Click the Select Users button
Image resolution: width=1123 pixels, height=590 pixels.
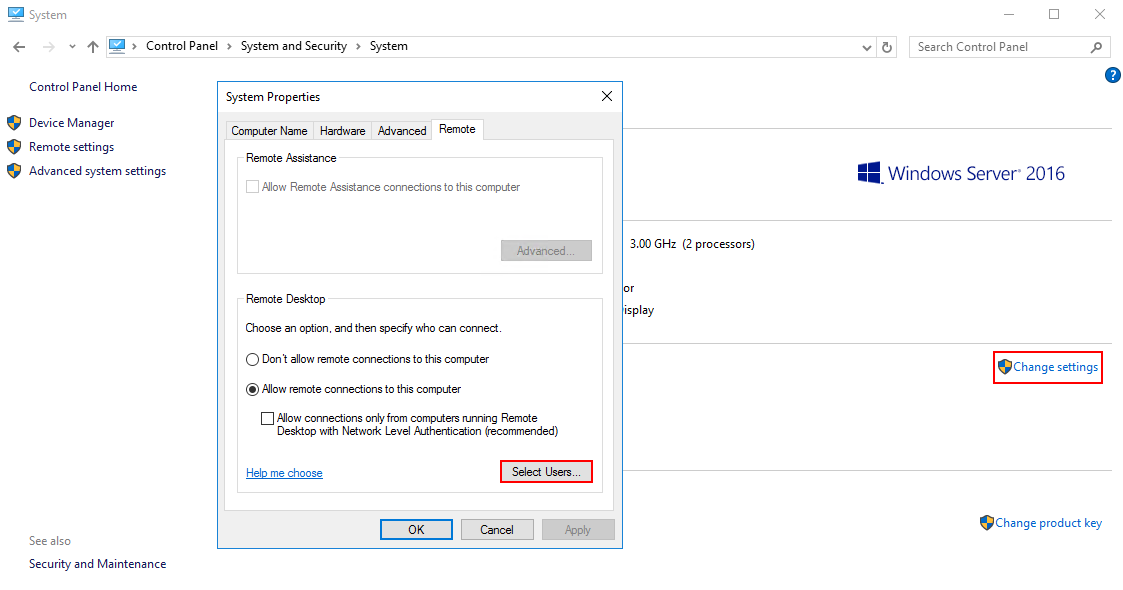coord(545,472)
